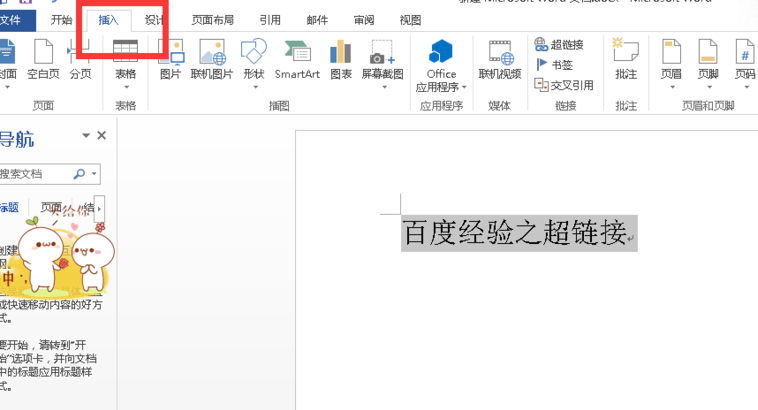Open the 表格 table gallery
Viewport: 758px width, 410px height.
coord(125,64)
